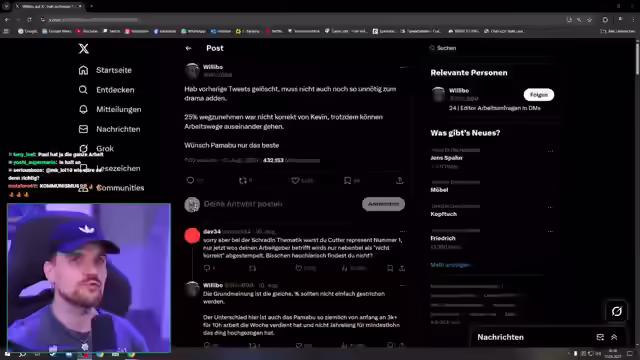Open Communities page

point(111,188)
